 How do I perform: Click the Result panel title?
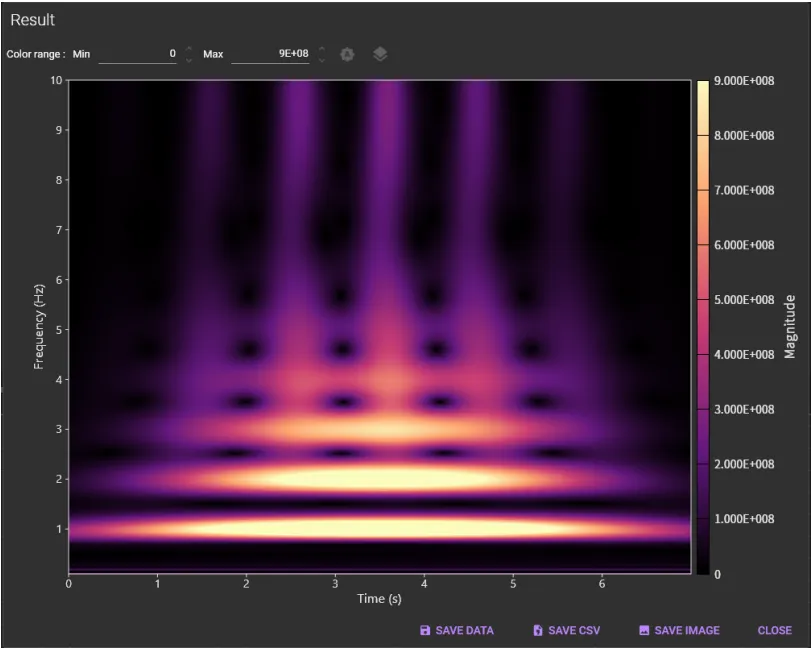pyautogui.click(x=33, y=20)
